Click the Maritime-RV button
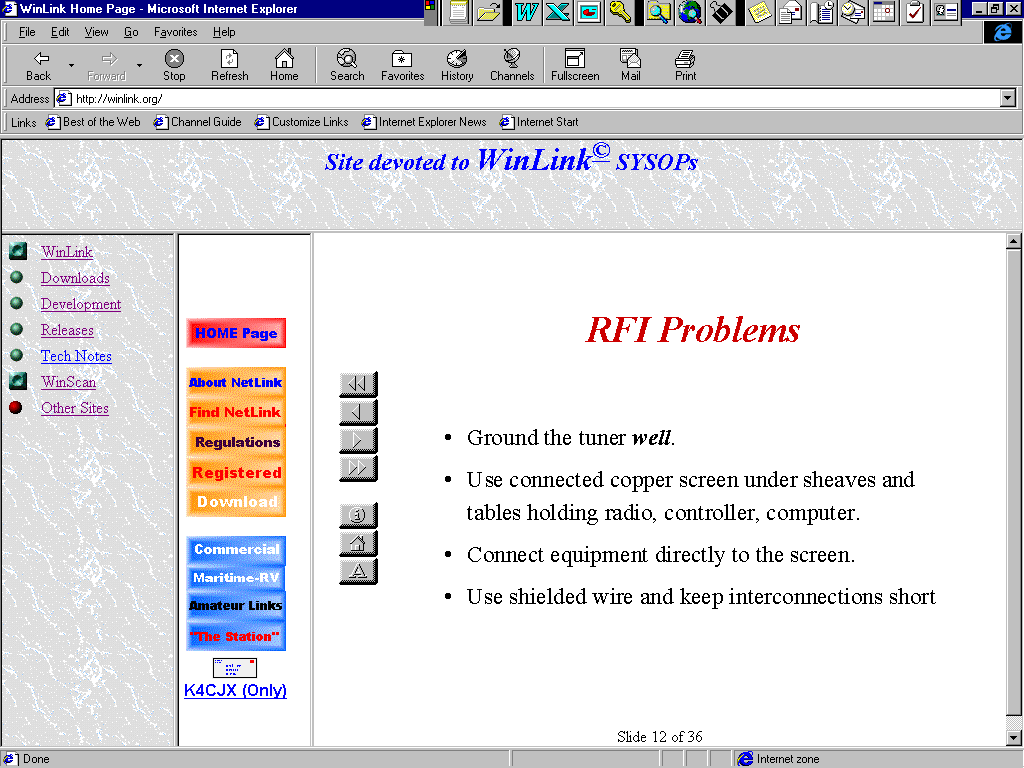The width and height of the screenshot is (1024, 768). pos(236,578)
